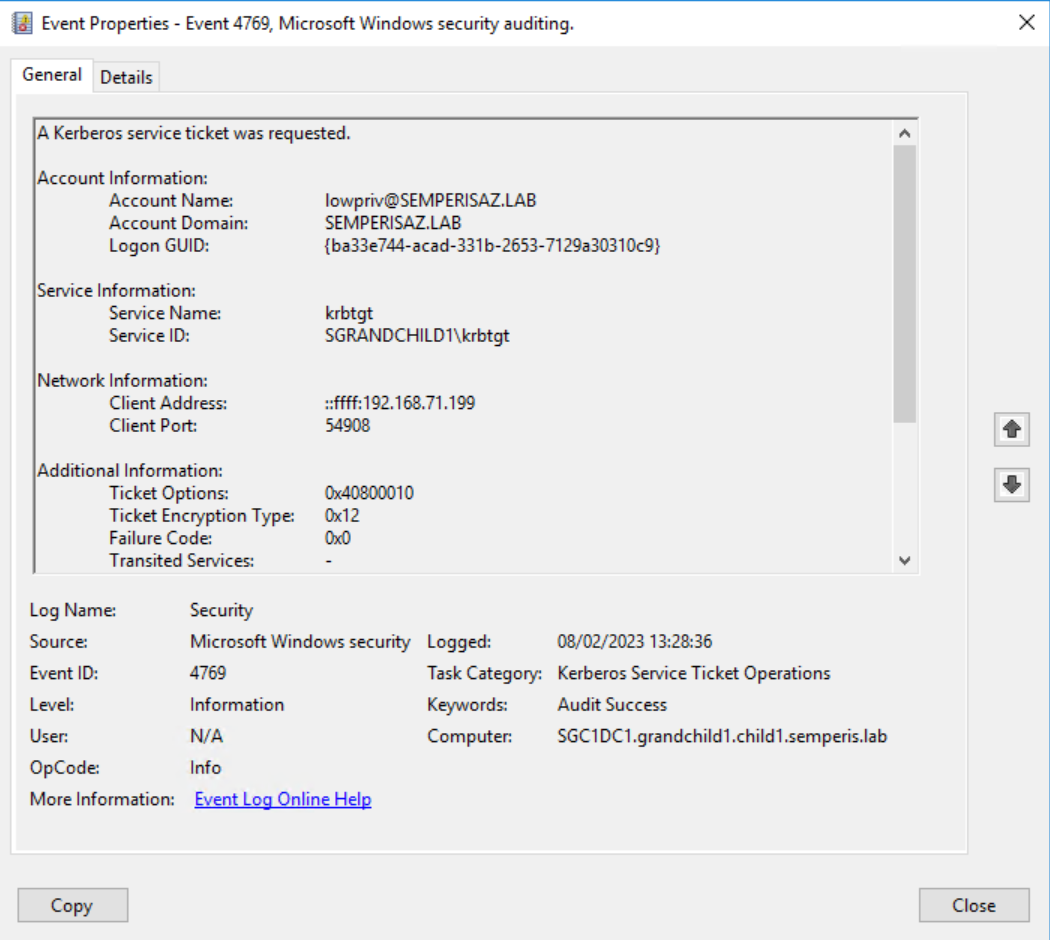
Task: Select the General tab
Action: 52,74
